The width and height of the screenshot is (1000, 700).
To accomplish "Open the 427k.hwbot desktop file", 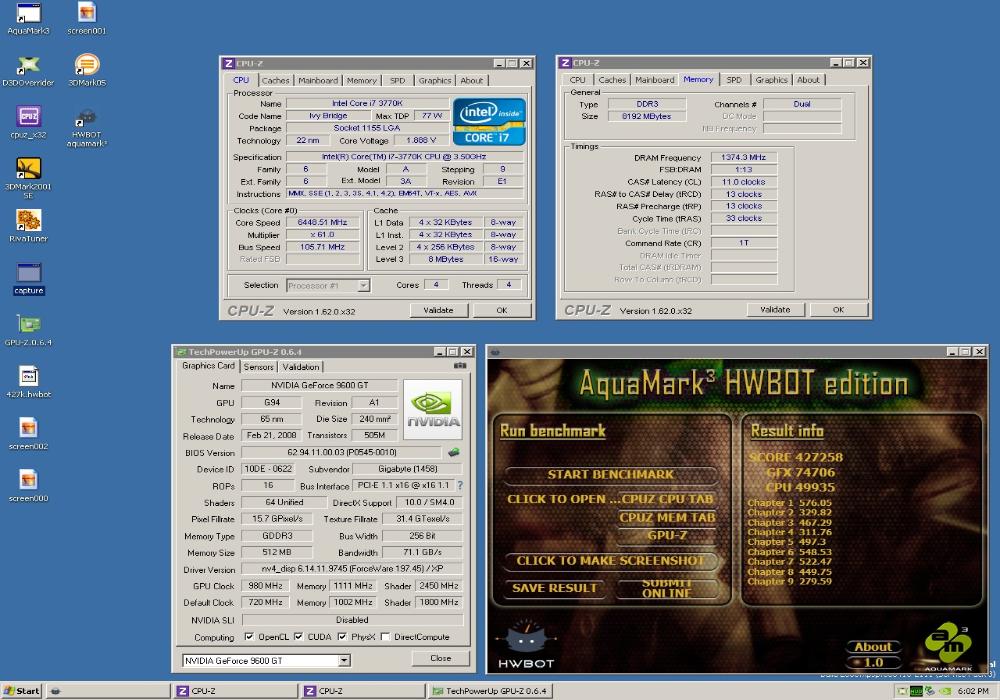I will 28,383.
